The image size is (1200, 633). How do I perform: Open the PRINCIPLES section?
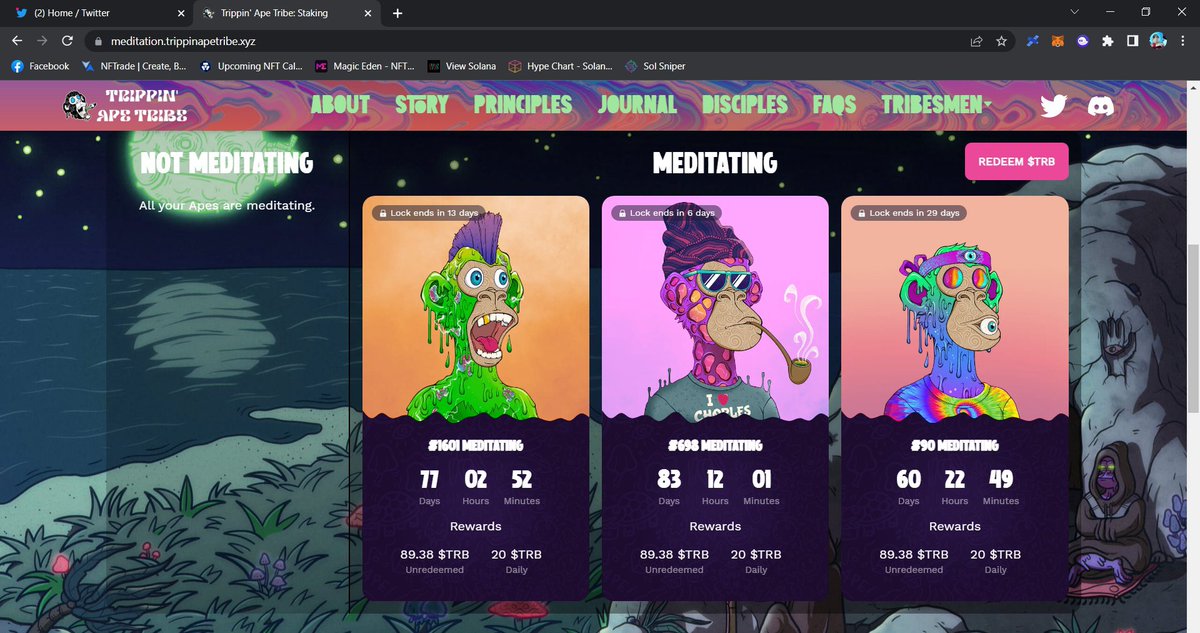pyautogui.click(x=523, y=105)
